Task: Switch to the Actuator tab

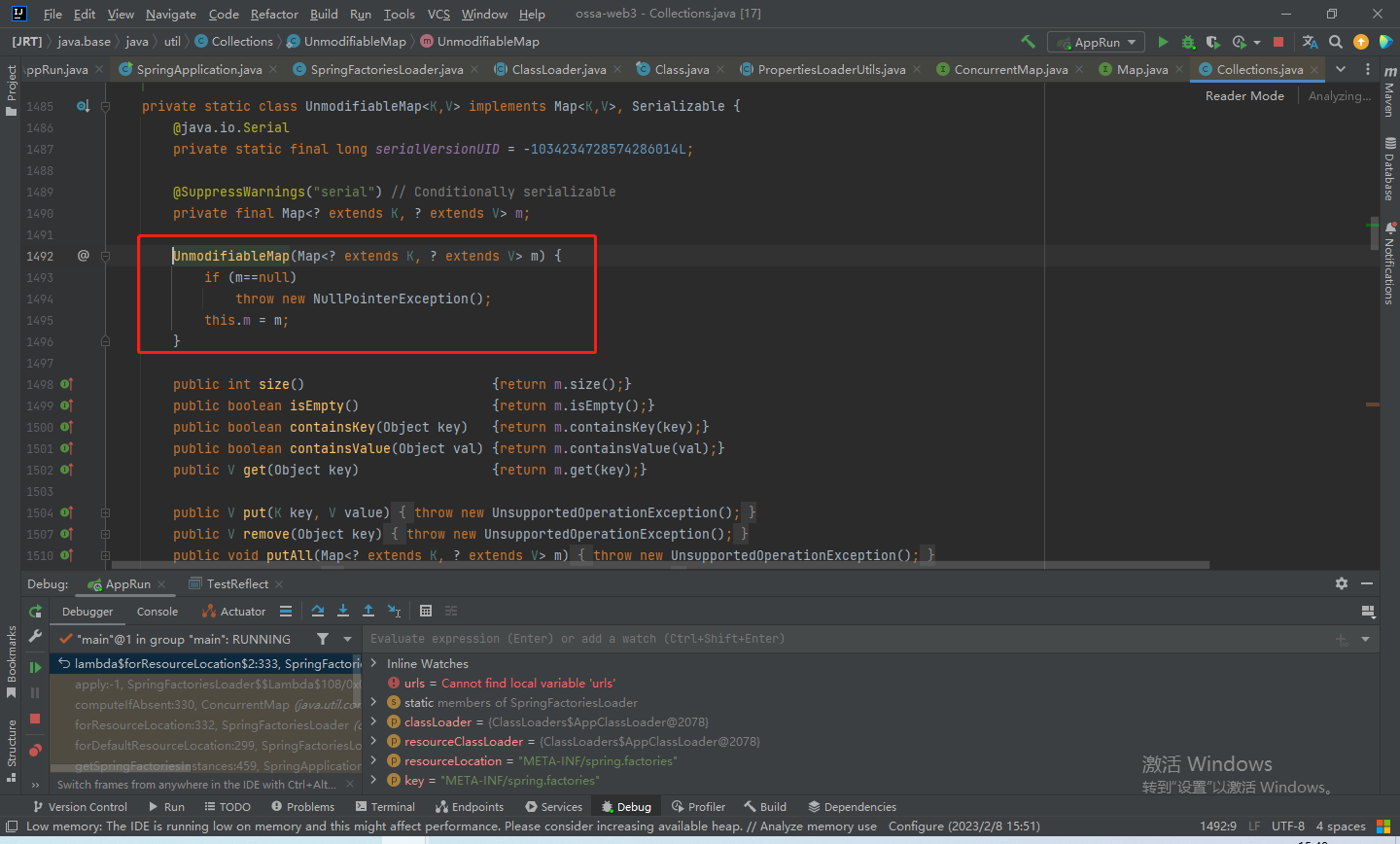Action: [233, 612]
